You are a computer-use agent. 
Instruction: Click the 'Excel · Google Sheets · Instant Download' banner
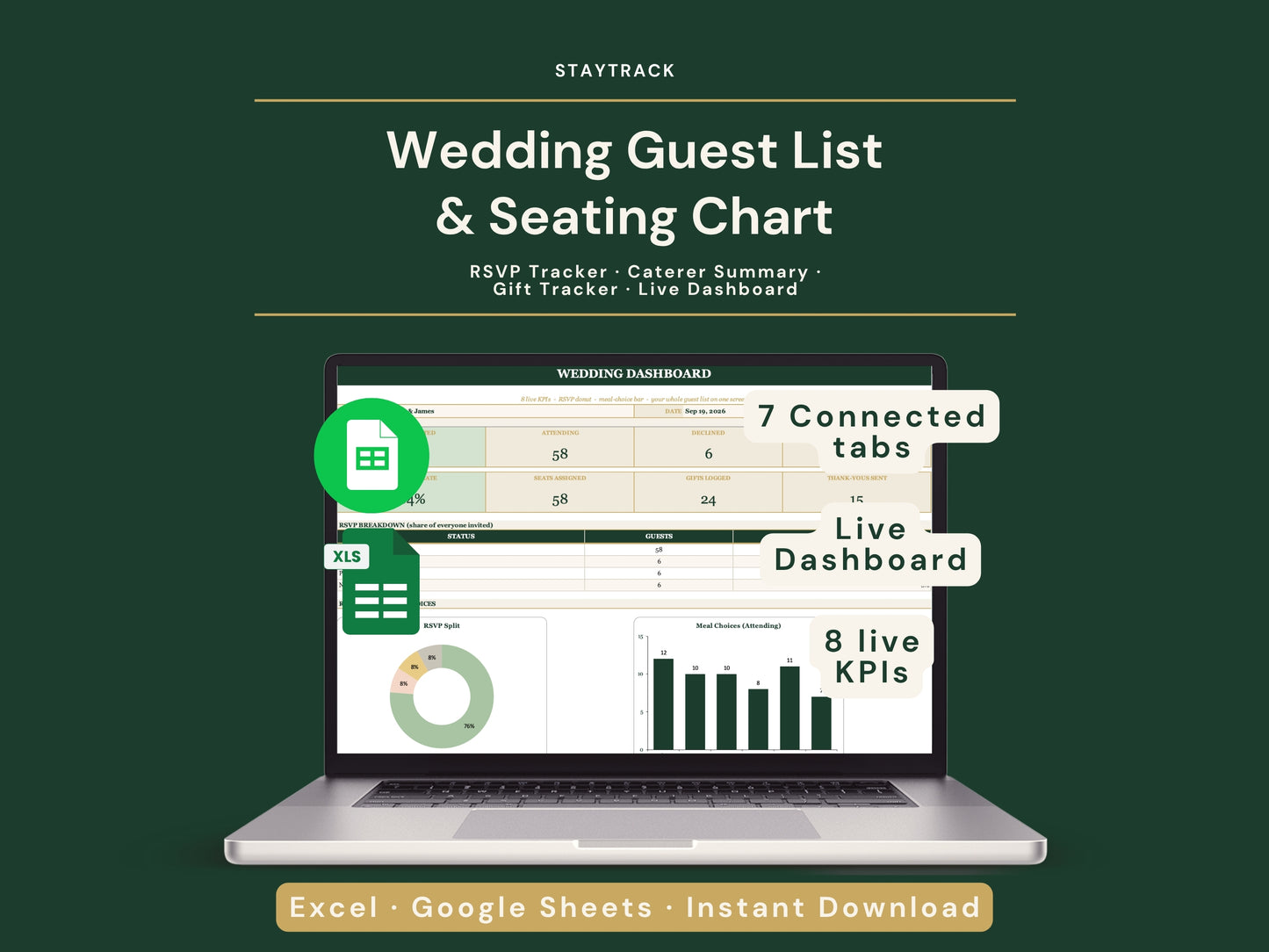[x=634, y=907]
